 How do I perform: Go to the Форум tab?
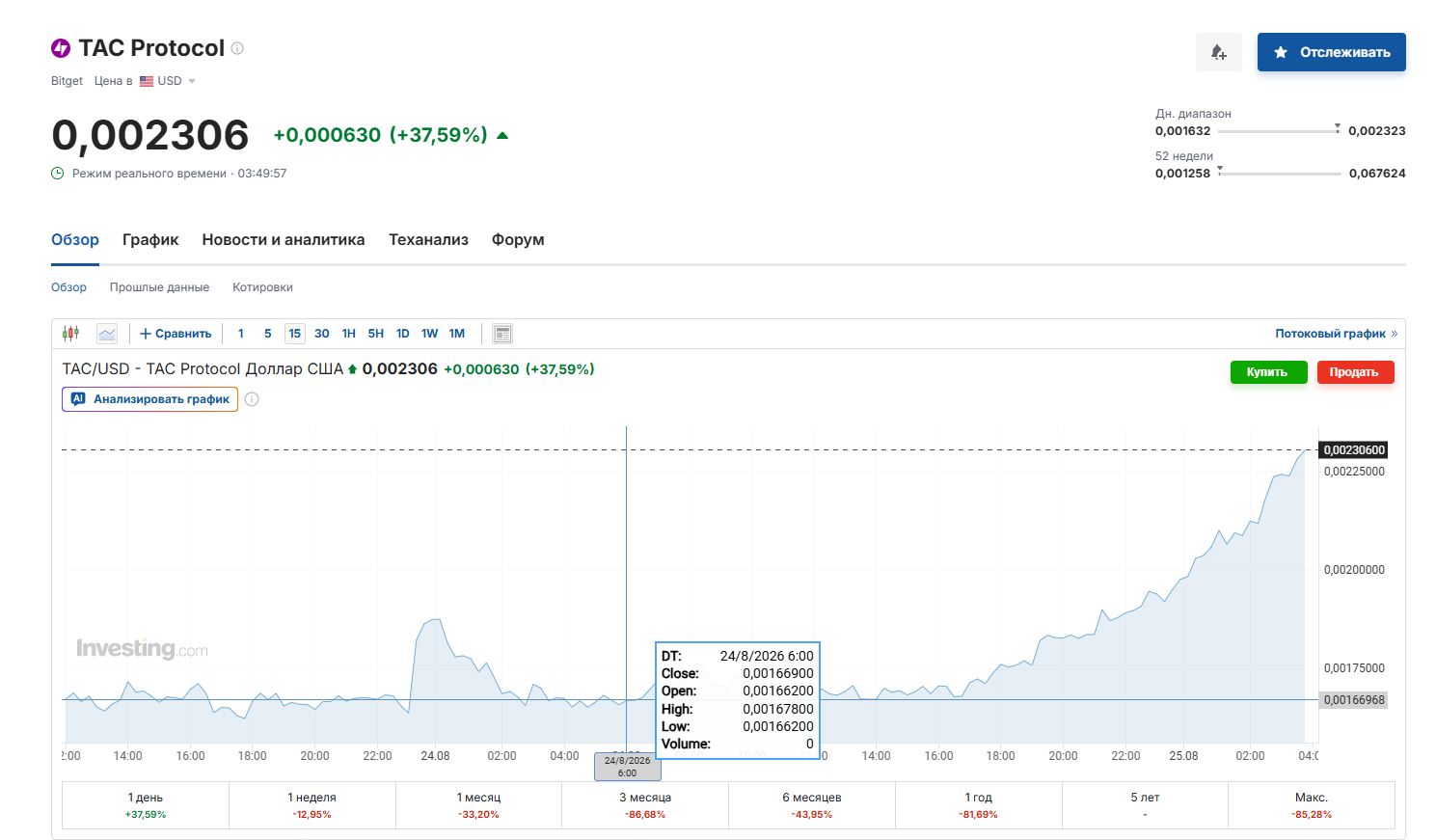[x=518, y=239]
